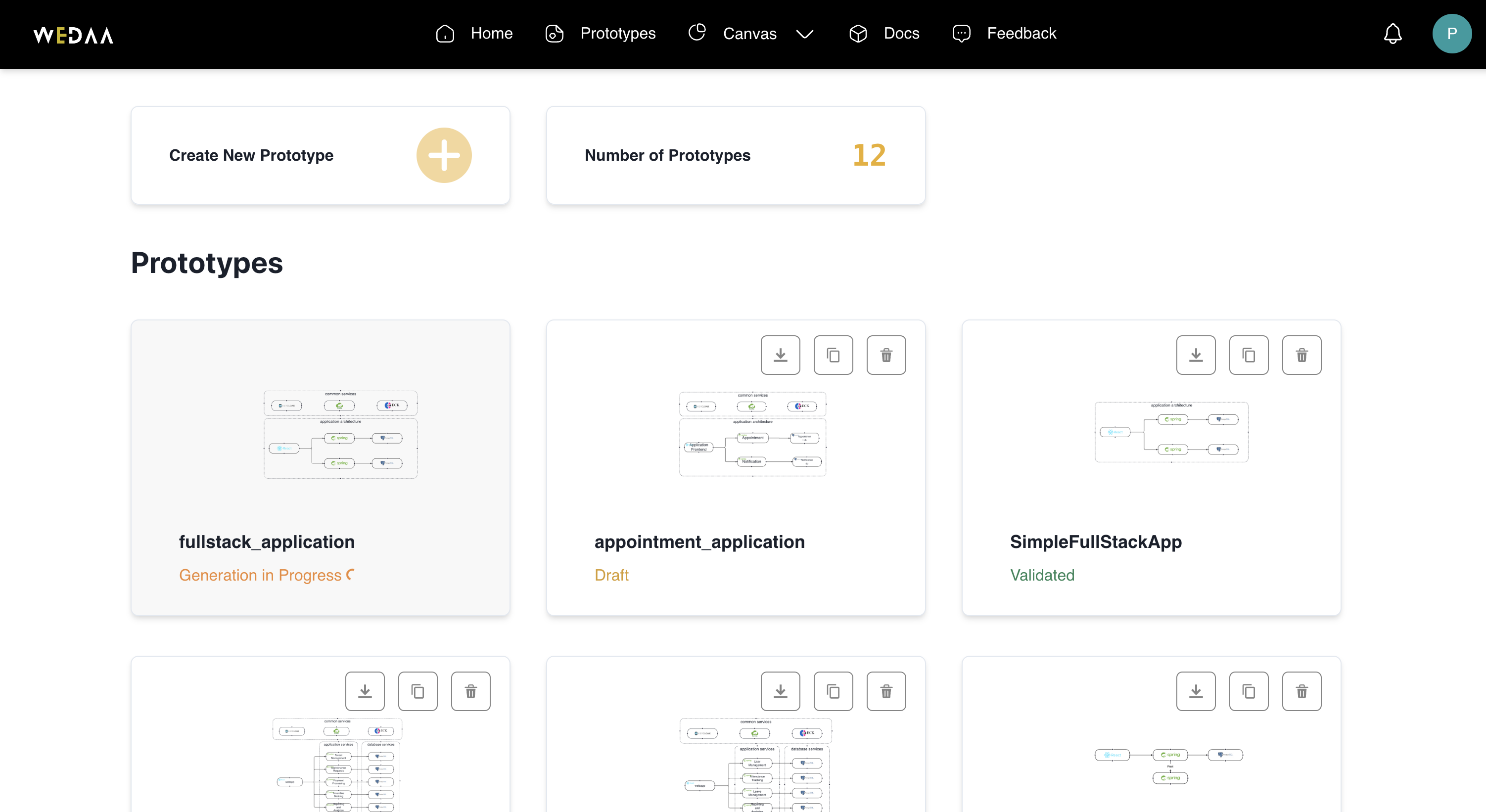1486x812 pixels.
Task: Click the delete icon on appointment_application
Action: click(885, 355)
